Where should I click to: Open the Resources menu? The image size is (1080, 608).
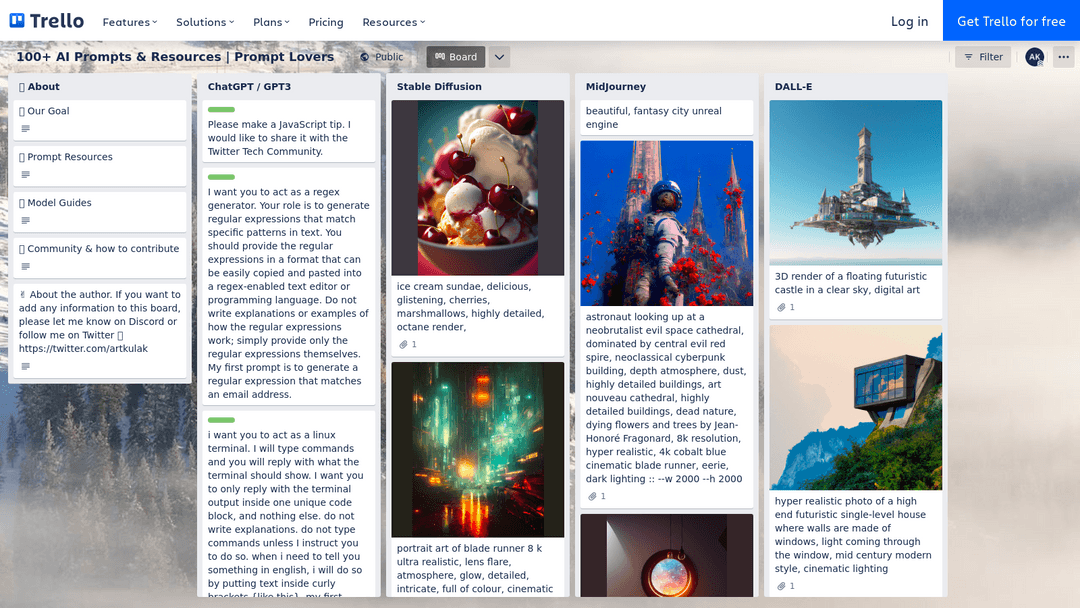pyautogui.click(x=393, y=22)
